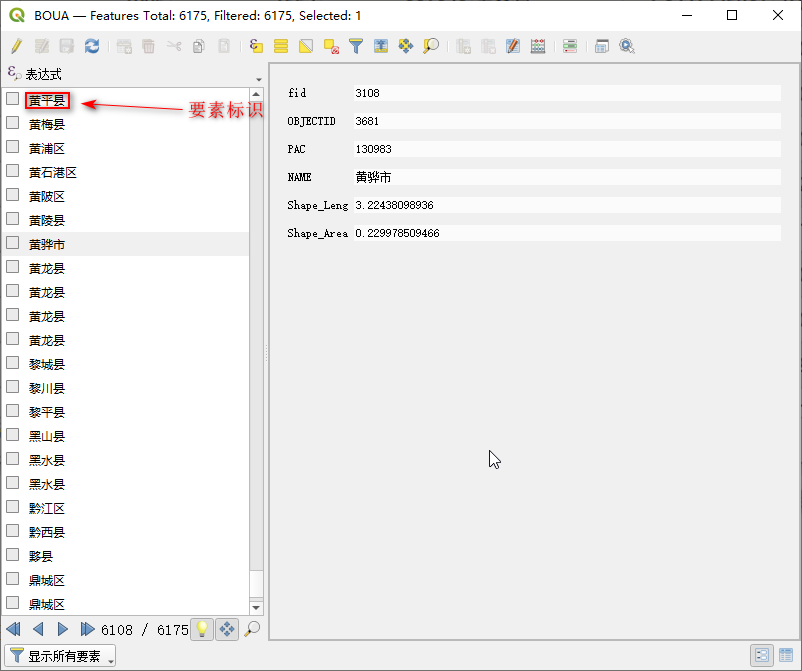
Task: Toggle highlight current feature lightbulb
Action: (202, 629)
